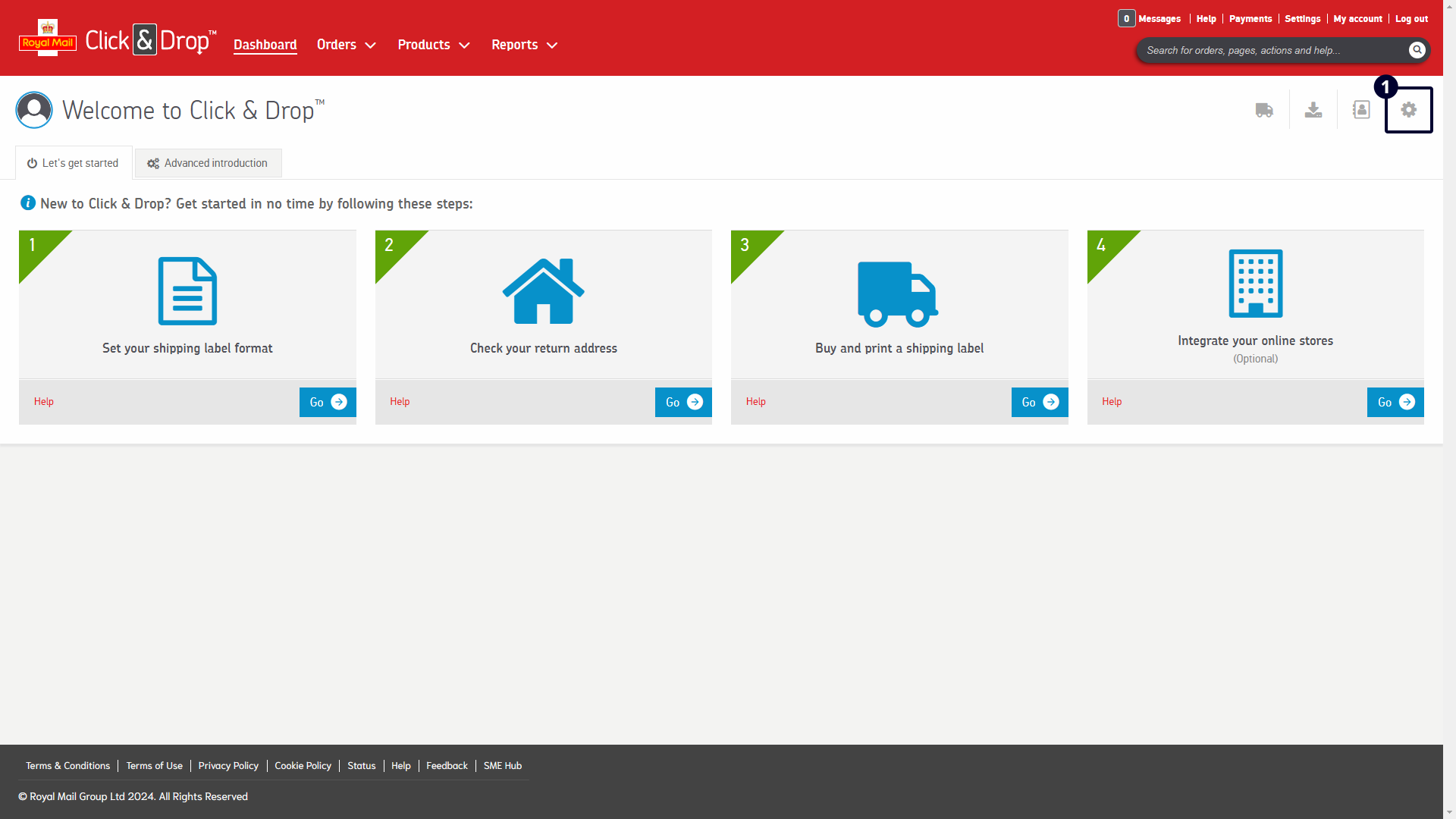Click the download tray icon
The image size is (1456, 819).
(x=1313, y=110)
